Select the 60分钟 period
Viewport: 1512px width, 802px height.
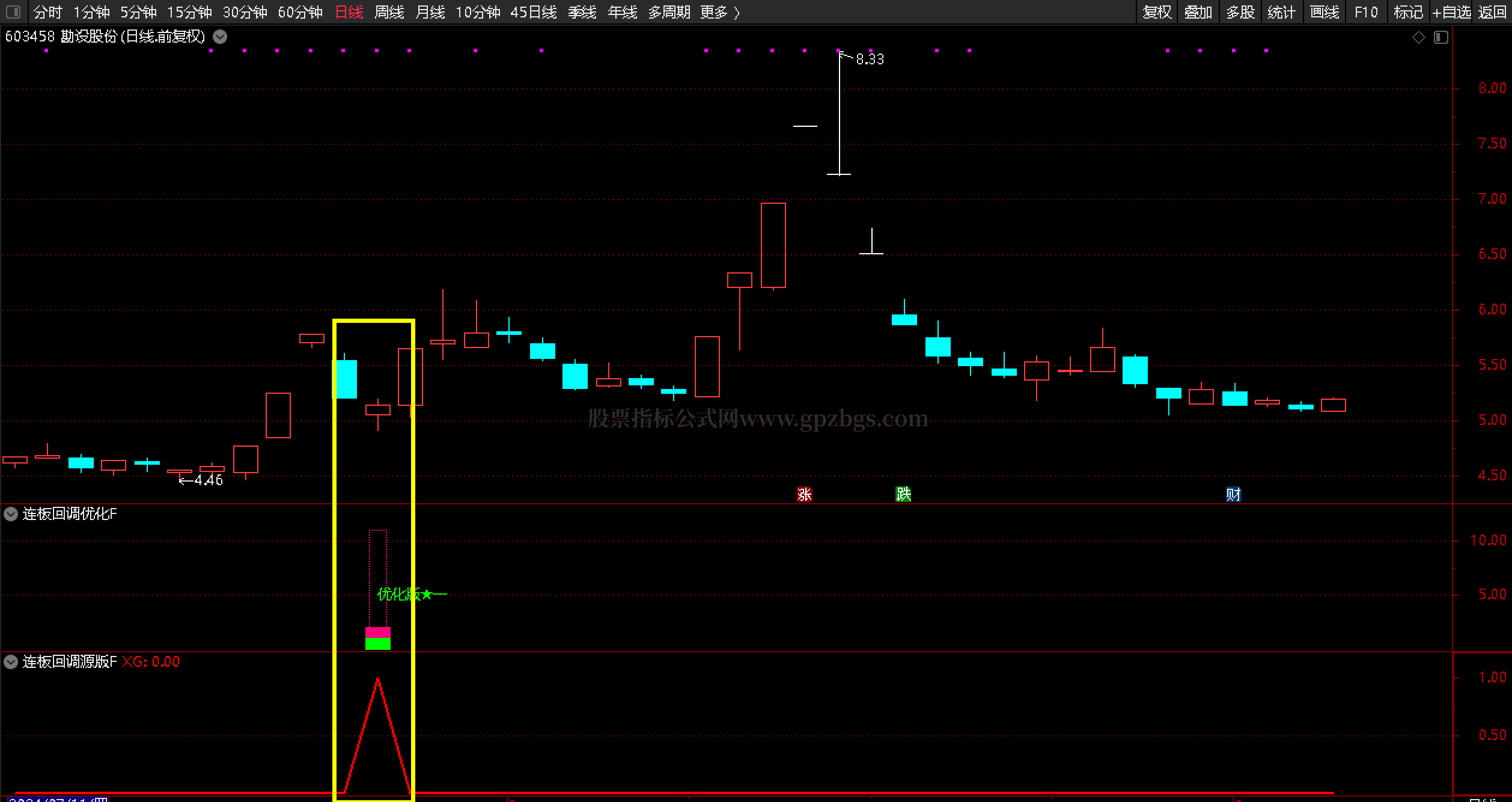point(300,12)
